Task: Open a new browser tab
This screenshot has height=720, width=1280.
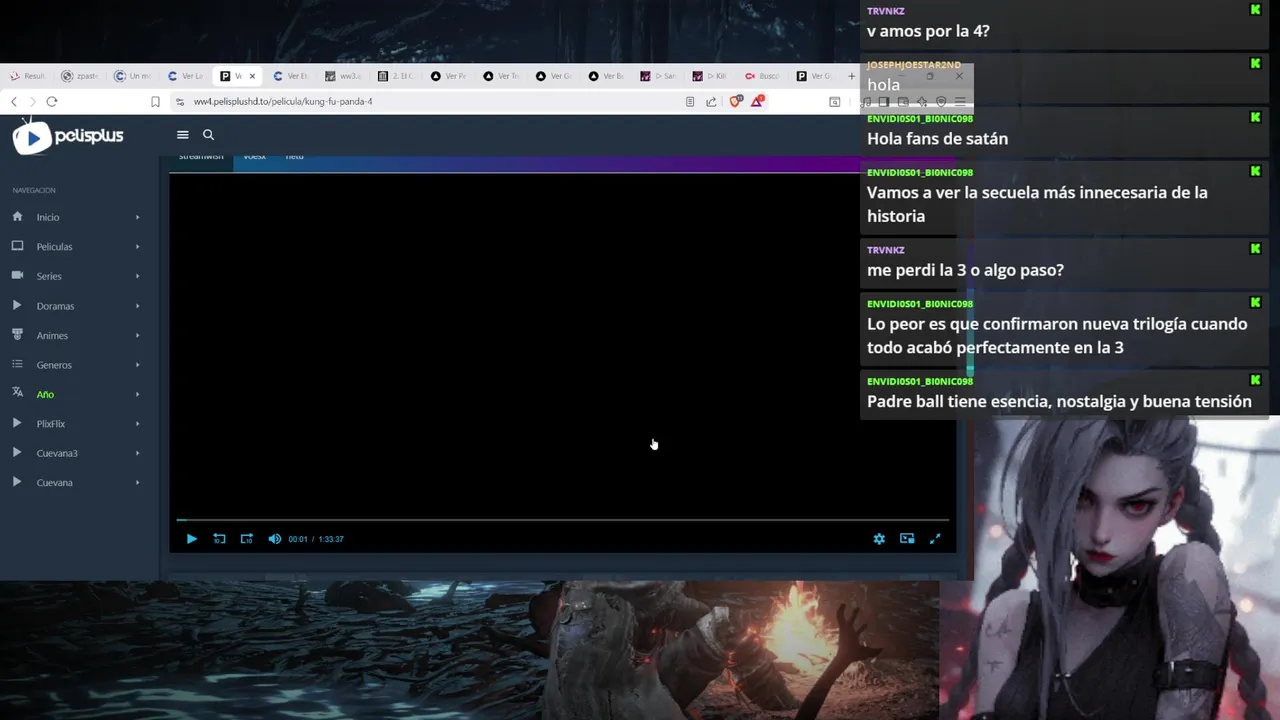Action: [851, 76]
